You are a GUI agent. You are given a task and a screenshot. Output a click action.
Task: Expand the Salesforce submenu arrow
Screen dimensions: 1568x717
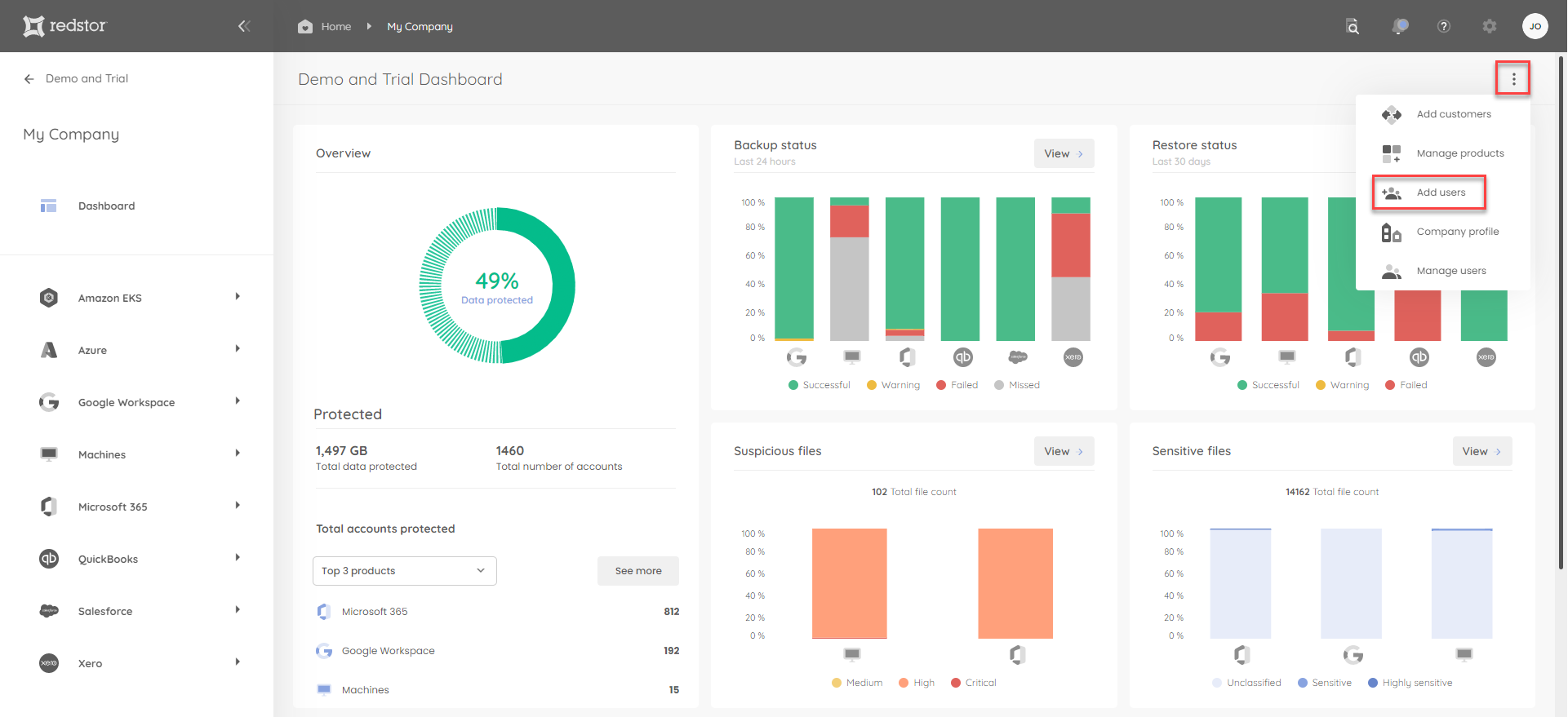pyautogui.click(x=238, y=610)
